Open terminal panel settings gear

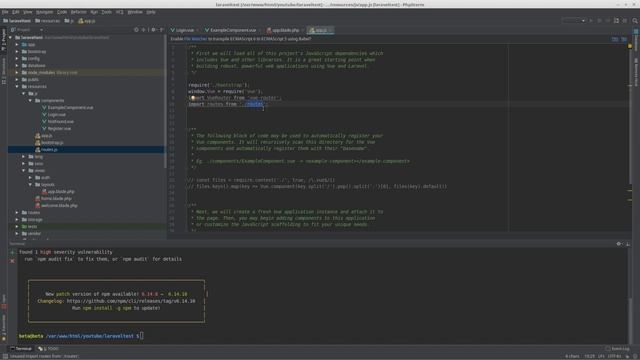coord(619,244)
